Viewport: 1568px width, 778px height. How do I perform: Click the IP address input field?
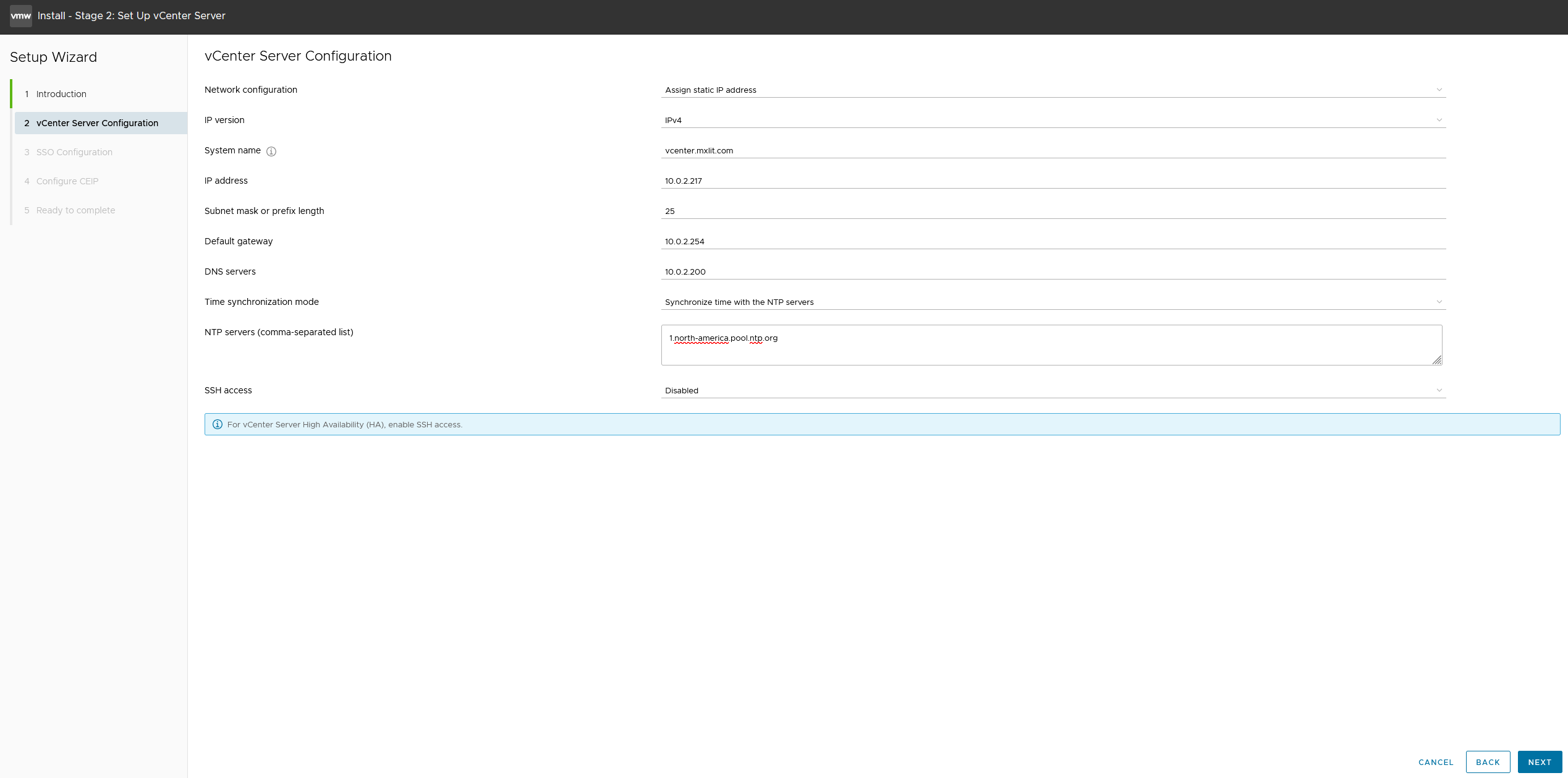click(1053, 181)
